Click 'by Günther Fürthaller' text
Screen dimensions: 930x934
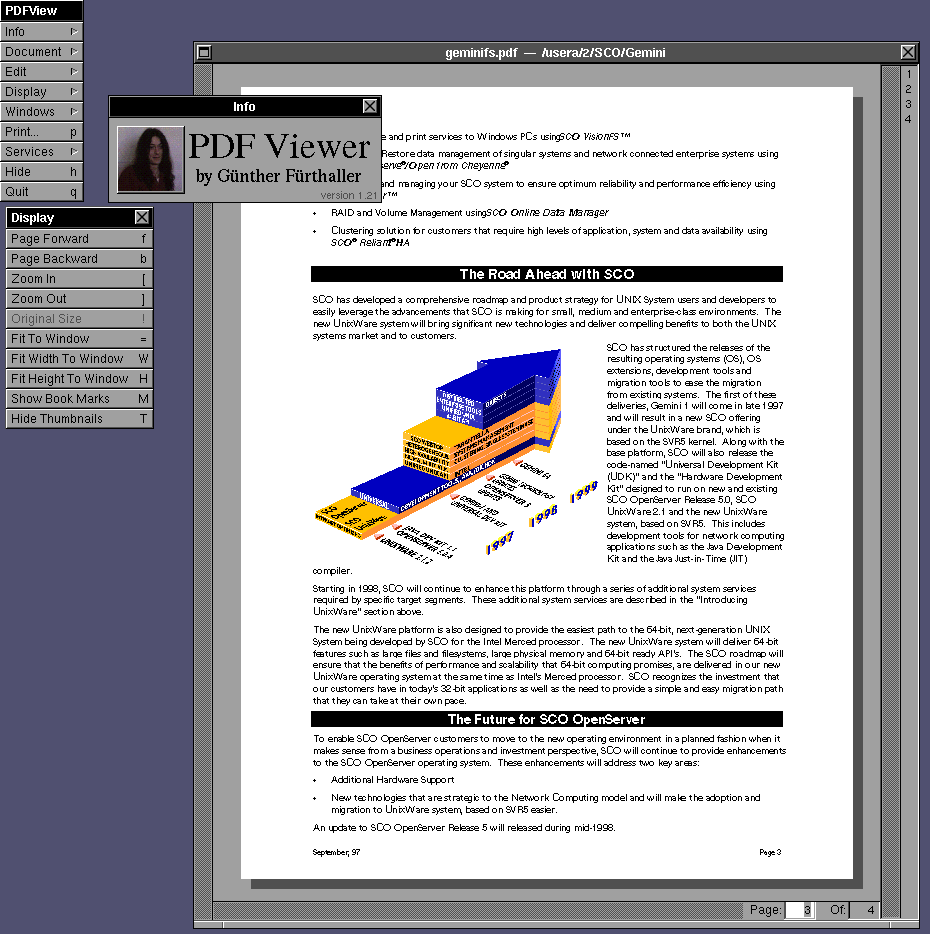point(278,176)
